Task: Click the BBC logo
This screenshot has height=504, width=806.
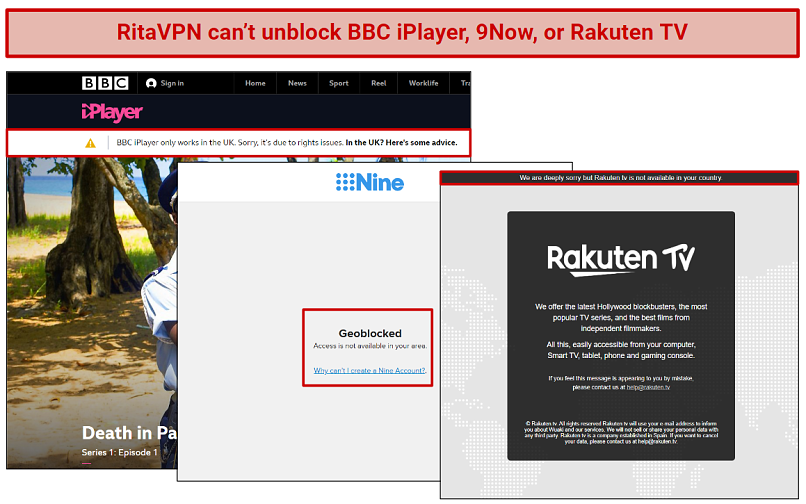Action: [x=105, y=83]
